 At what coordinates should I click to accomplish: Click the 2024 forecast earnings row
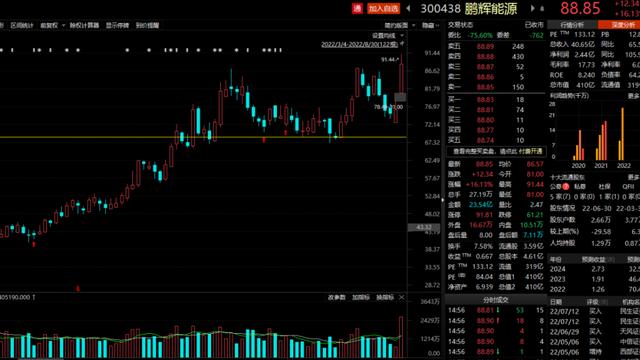pos(594,269)
